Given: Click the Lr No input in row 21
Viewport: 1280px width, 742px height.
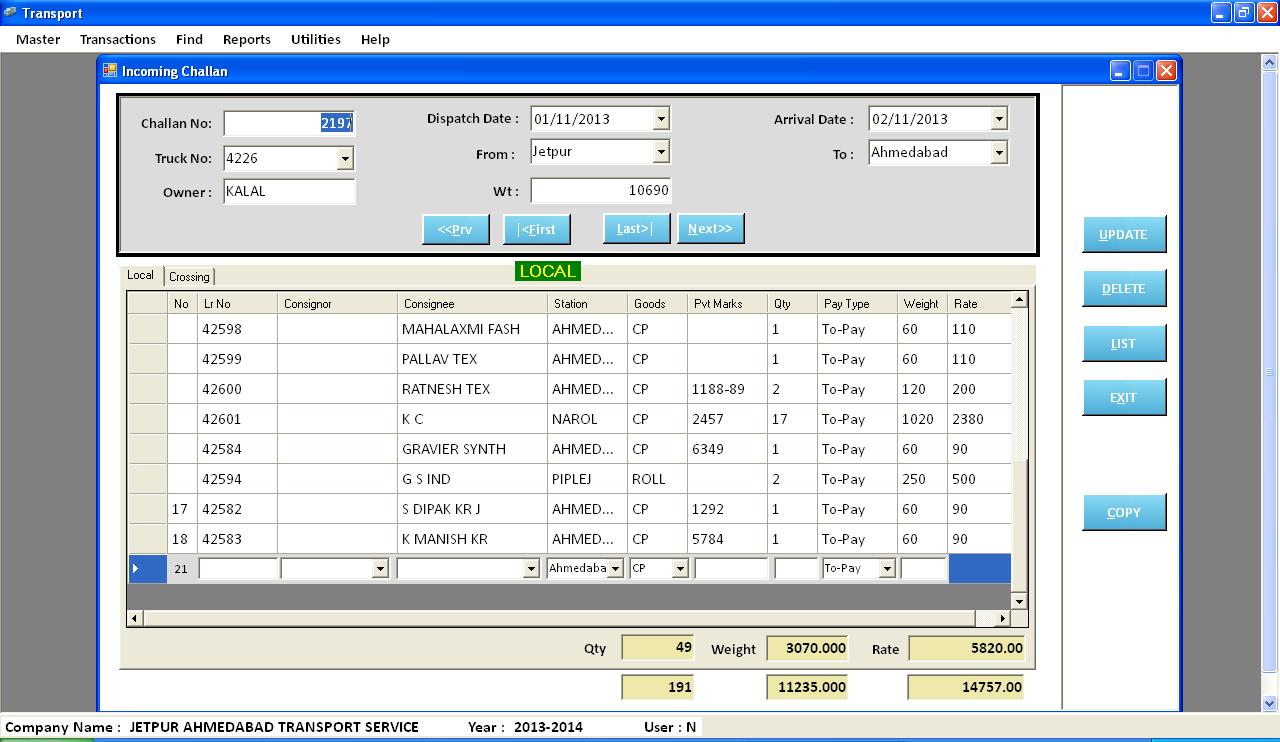Looking at the screenshot, I should 238,568.
